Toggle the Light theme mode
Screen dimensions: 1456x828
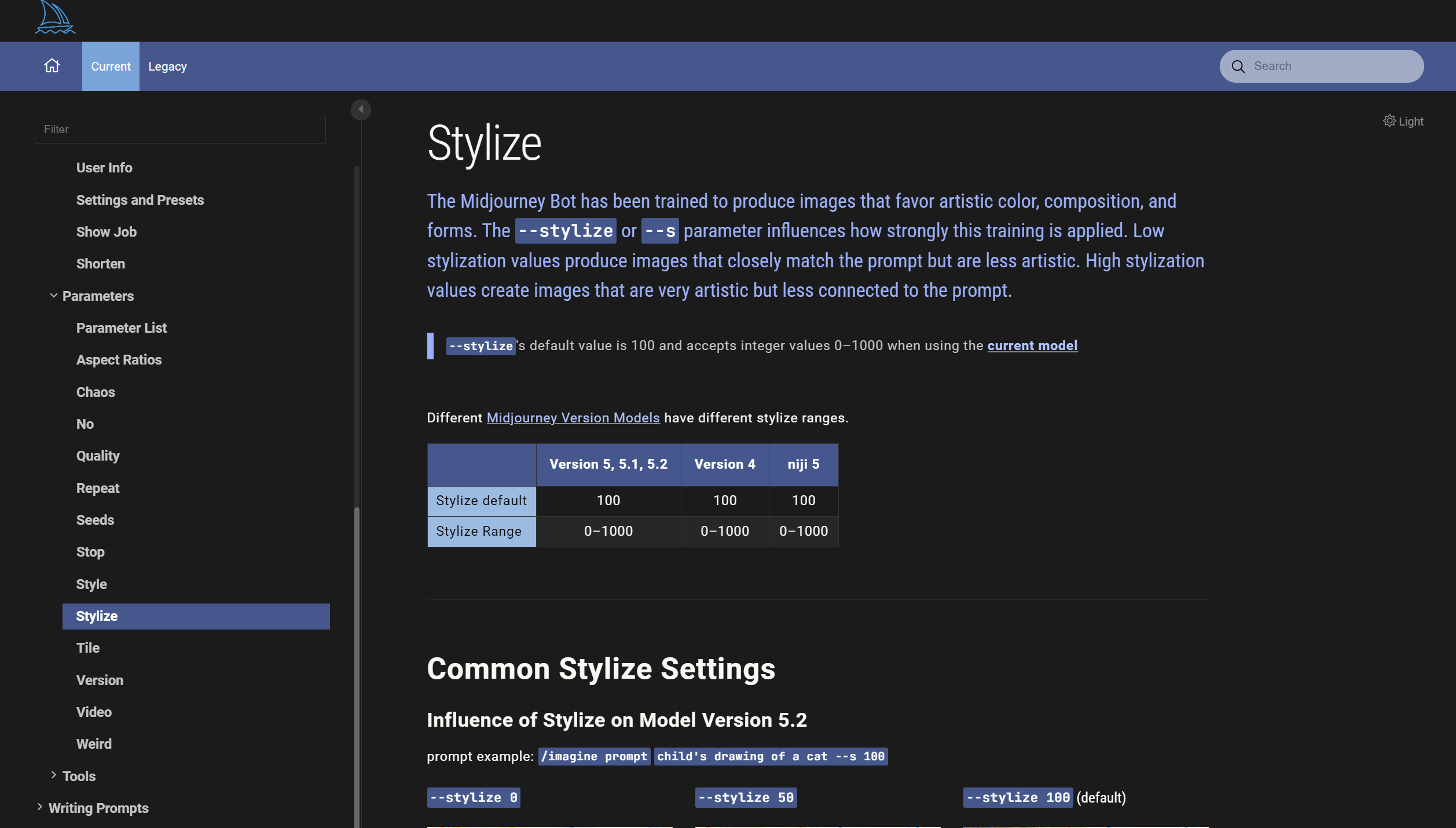[x=1410, y=122]
